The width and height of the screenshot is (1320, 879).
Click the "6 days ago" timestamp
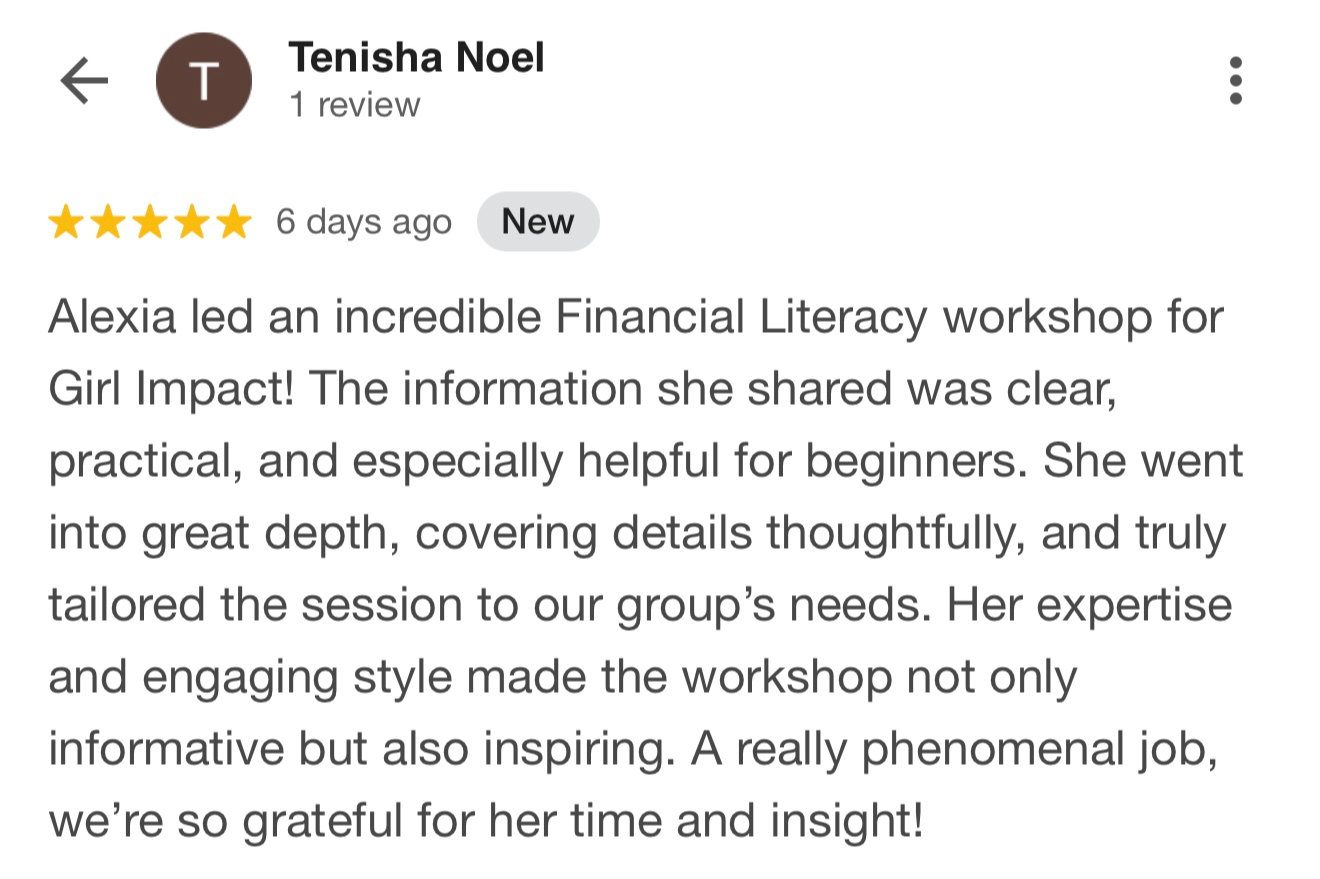tap(364, 222)
